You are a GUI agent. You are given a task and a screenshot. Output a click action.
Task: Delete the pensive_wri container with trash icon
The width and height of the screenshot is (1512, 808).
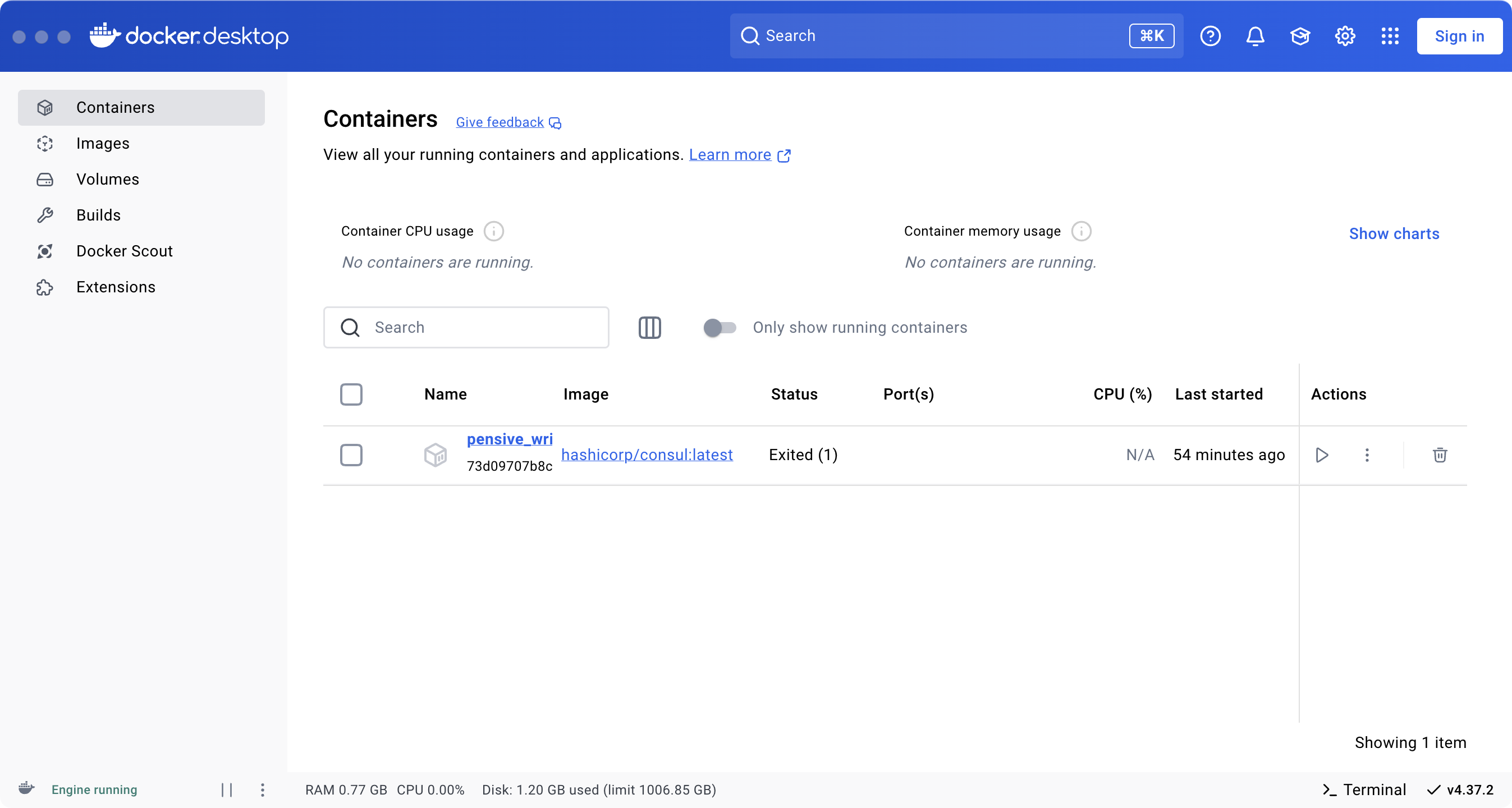click(x=1440, y=454)
